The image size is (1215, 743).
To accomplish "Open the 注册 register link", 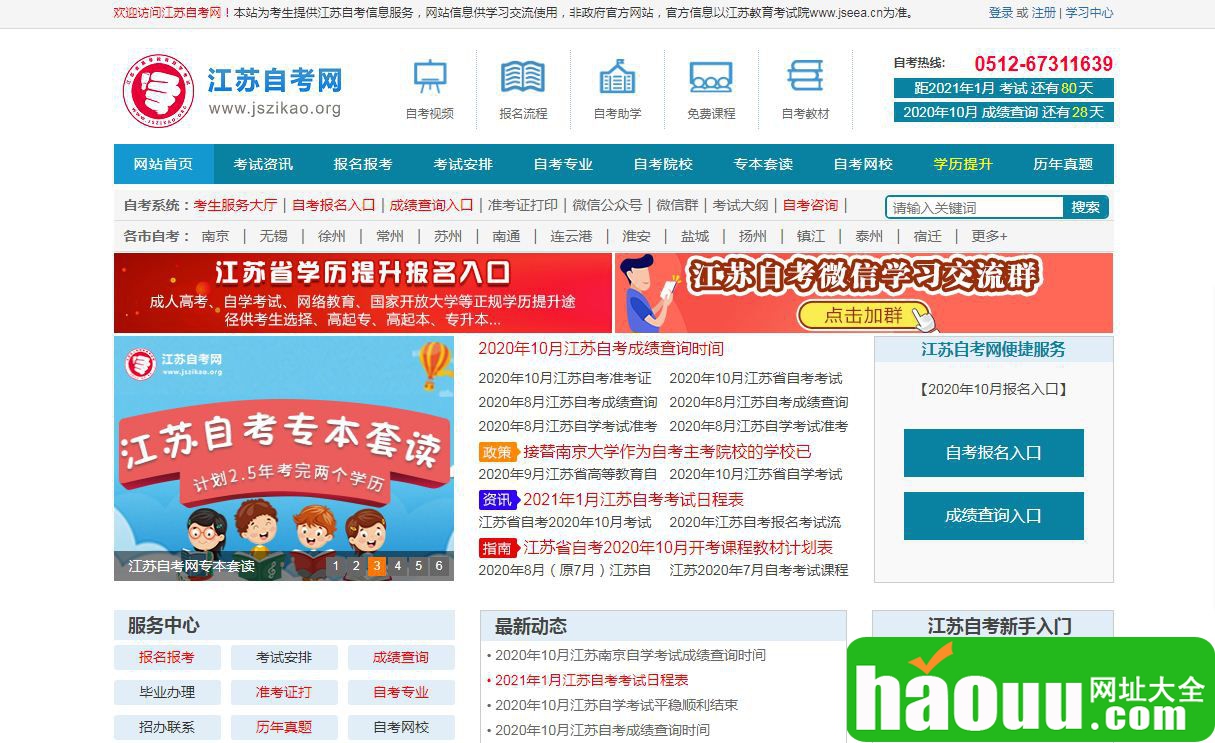I will (x=1043, y=13).
